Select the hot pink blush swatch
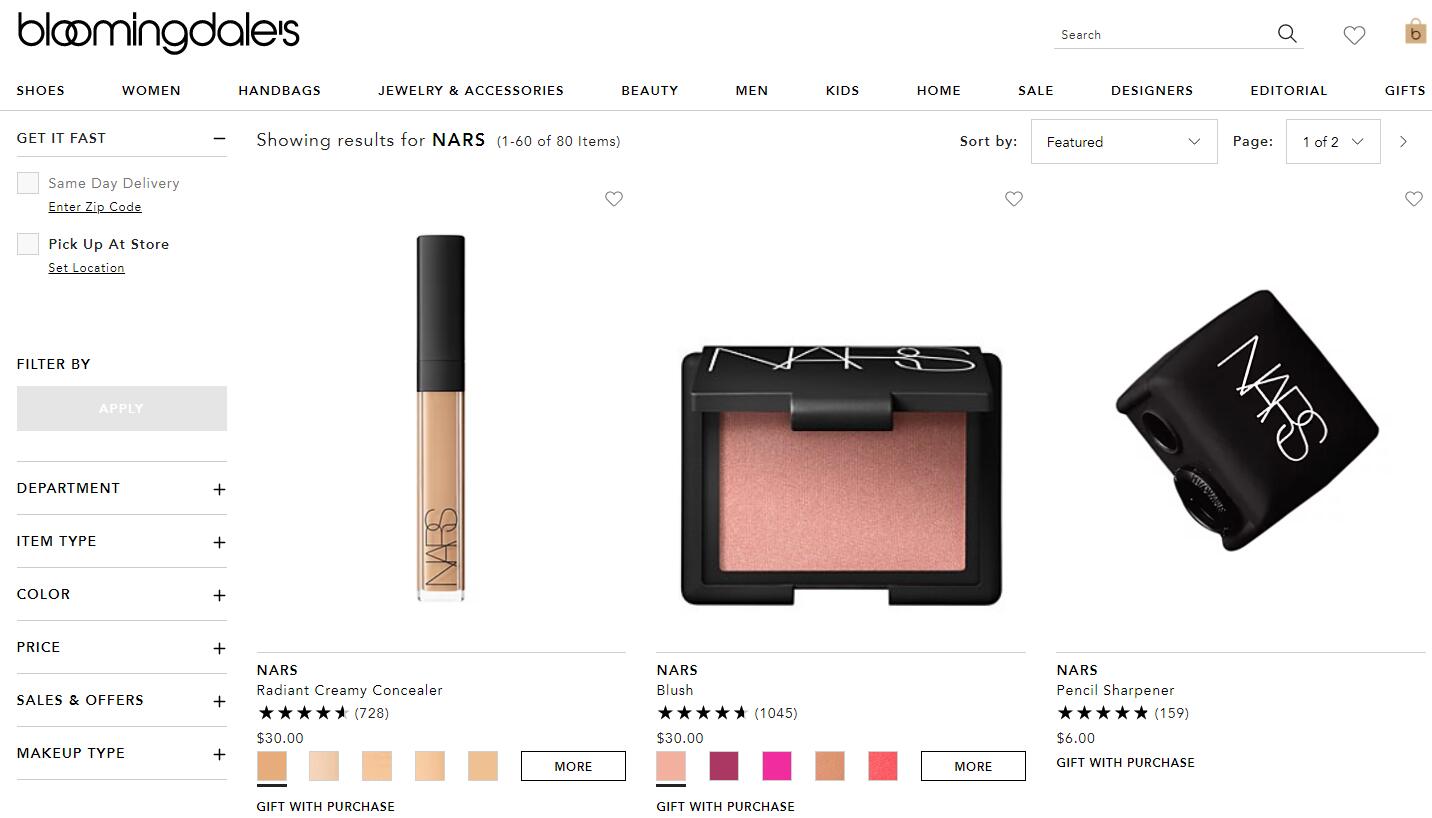Screen dimensions: 1432x818 point(777,766)
